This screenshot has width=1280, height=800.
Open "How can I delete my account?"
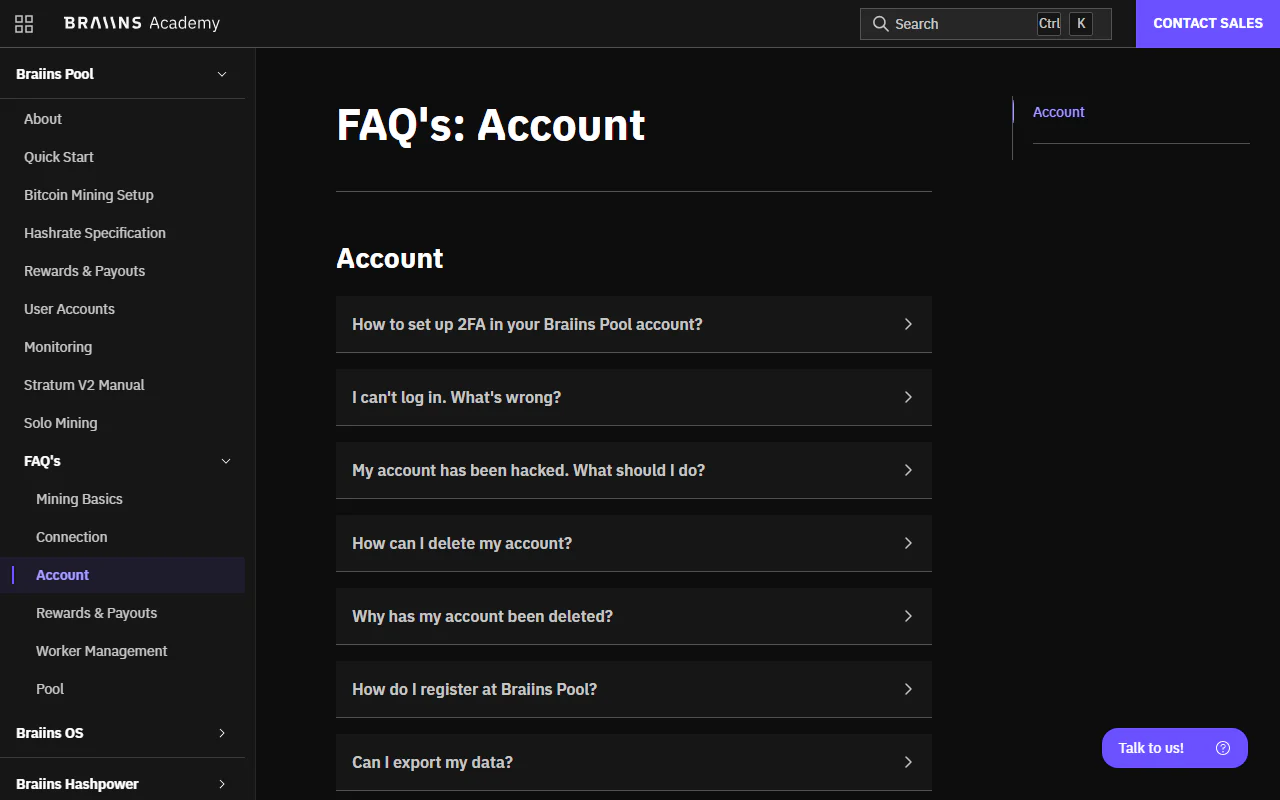(x=634, y=543)
